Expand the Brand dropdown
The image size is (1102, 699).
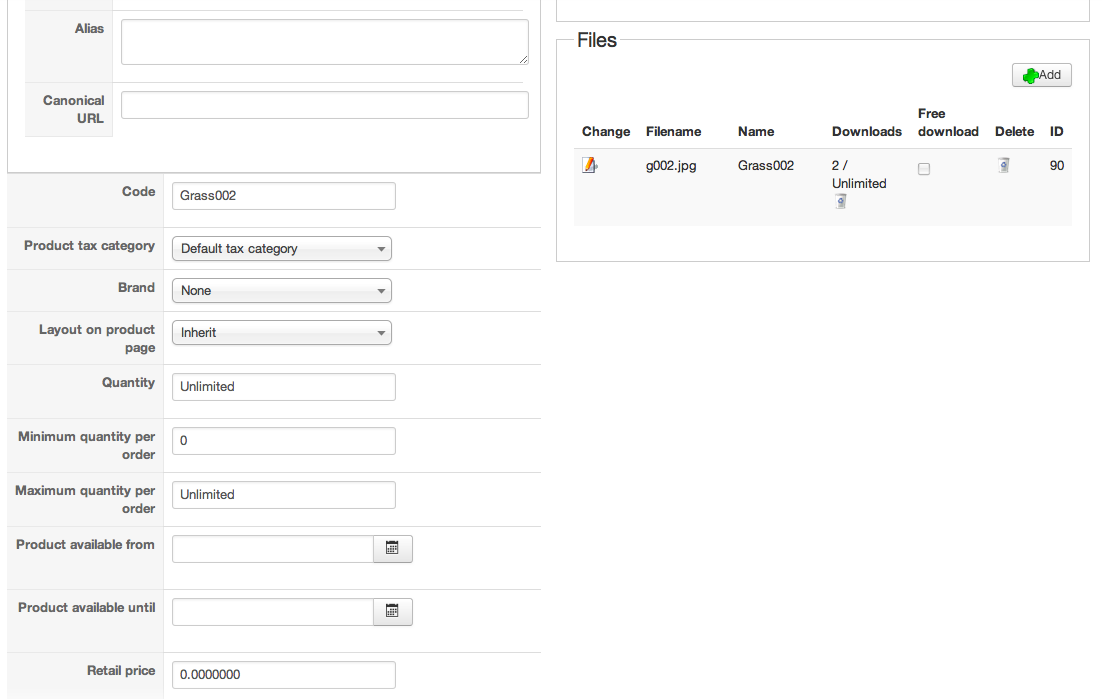(281, 291)
